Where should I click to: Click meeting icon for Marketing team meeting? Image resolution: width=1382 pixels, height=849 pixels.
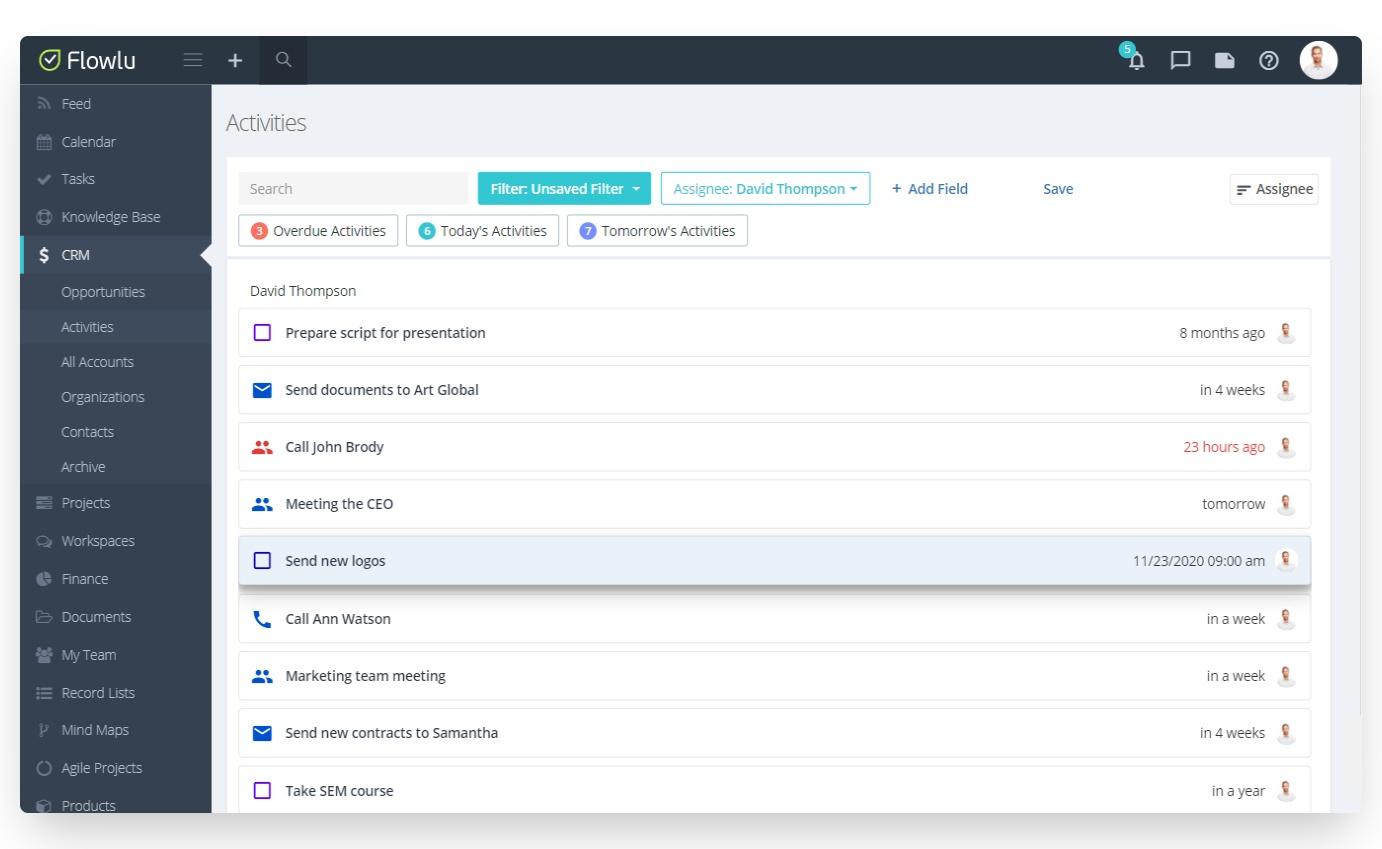262,676
